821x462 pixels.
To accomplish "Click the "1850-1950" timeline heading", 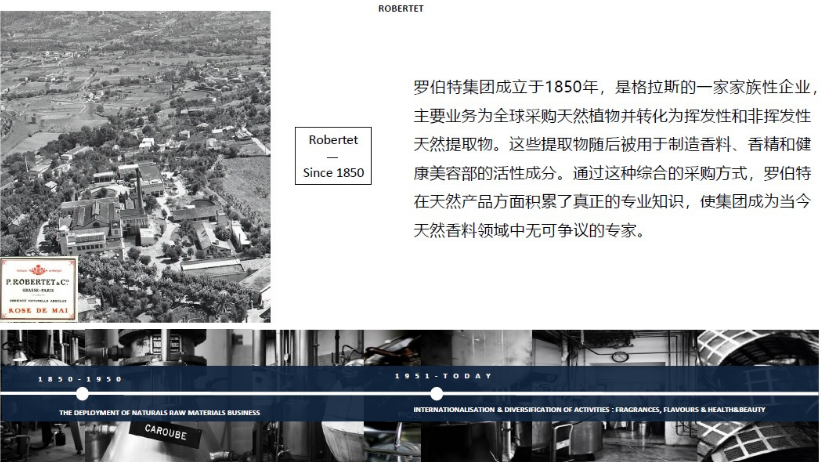I will tap(80, 379).
